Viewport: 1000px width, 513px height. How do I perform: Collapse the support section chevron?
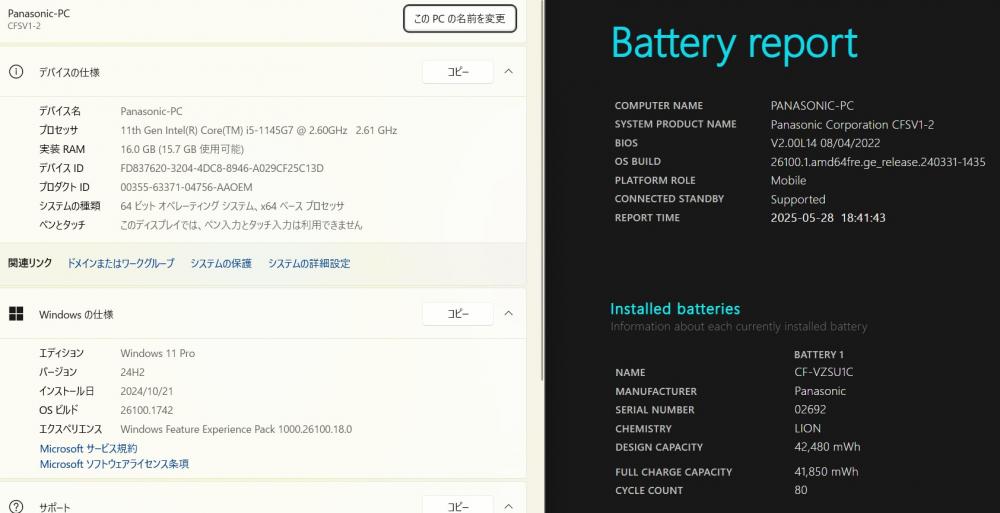[x=508, y=506]
